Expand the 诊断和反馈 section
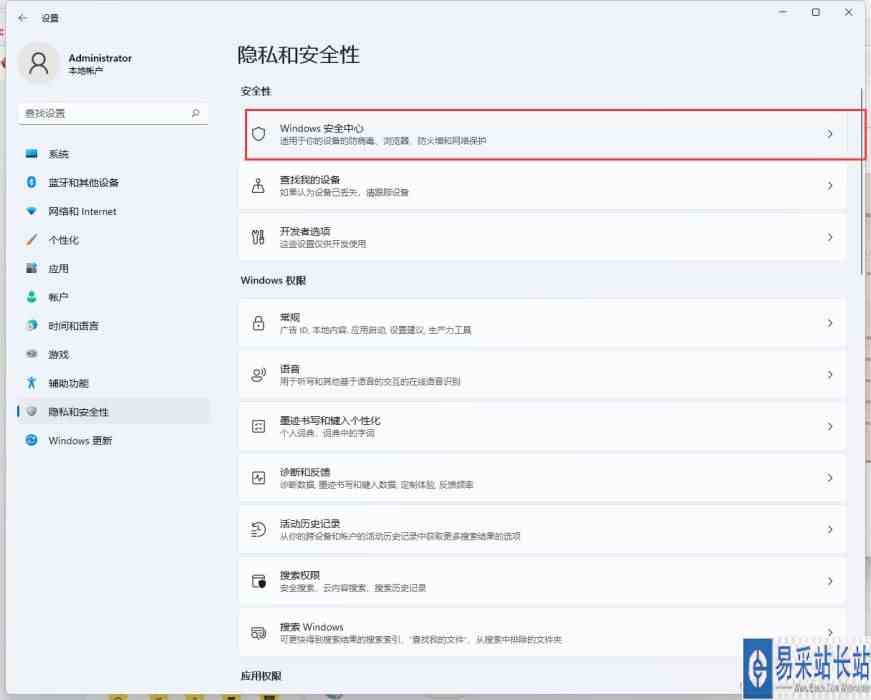The width and height of the screenshot is (871, 700). click(830, 476)
